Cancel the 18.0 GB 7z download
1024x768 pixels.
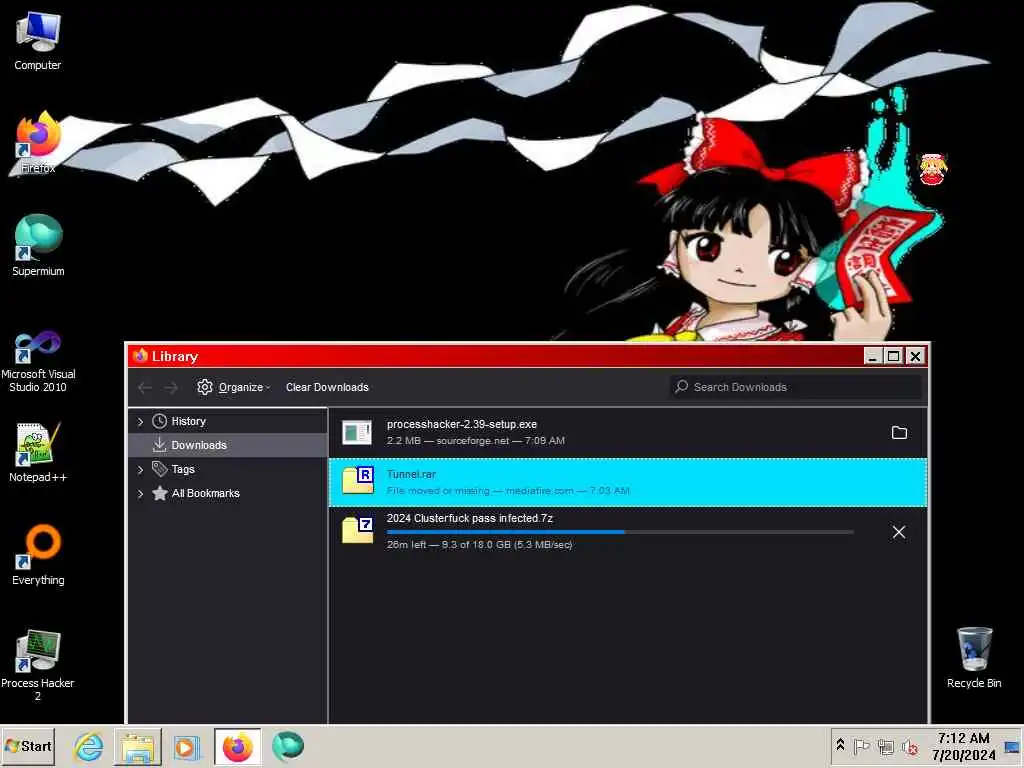899,532
